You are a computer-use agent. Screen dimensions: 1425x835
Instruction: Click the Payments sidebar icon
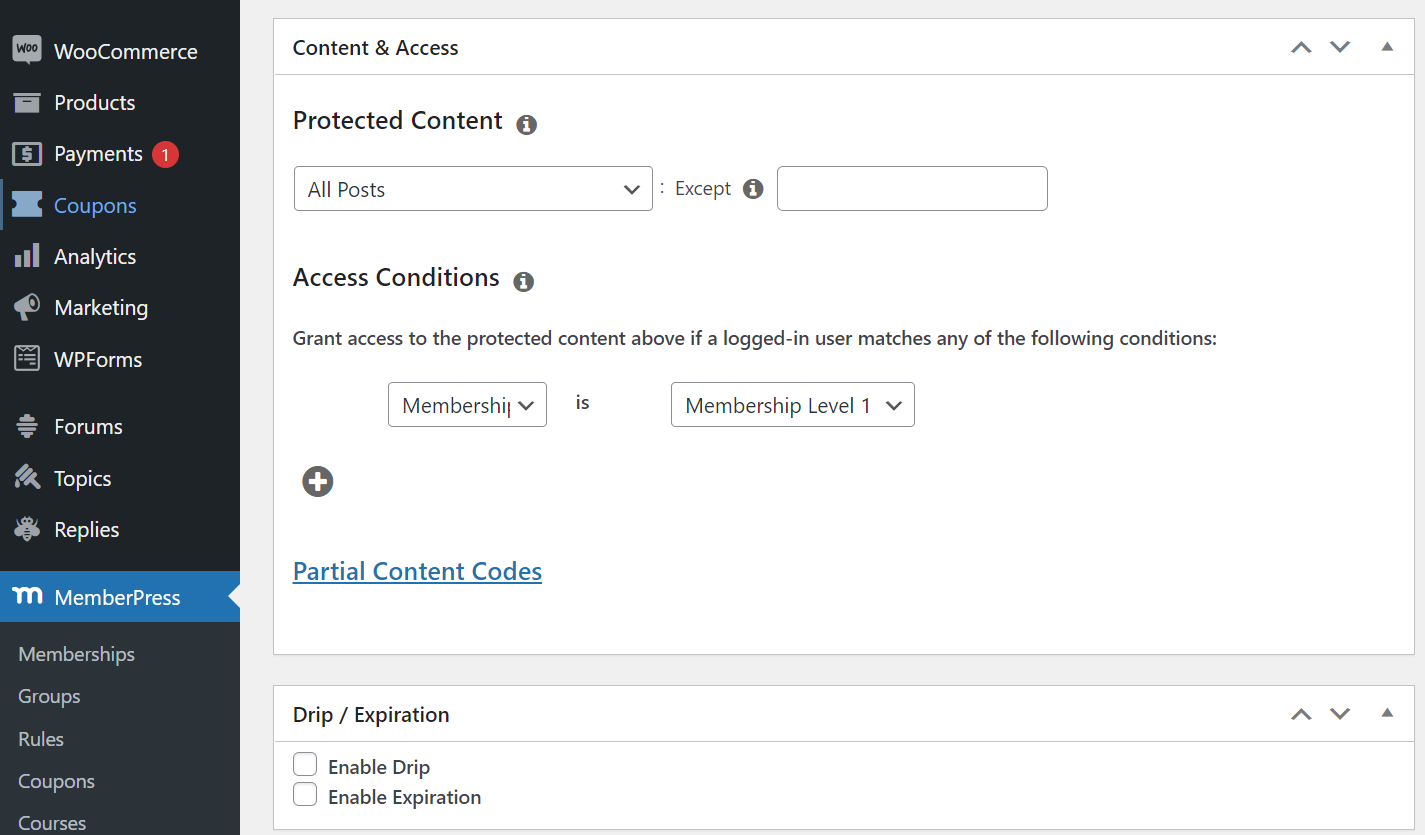pyautogui.click(x=25, y=154)
